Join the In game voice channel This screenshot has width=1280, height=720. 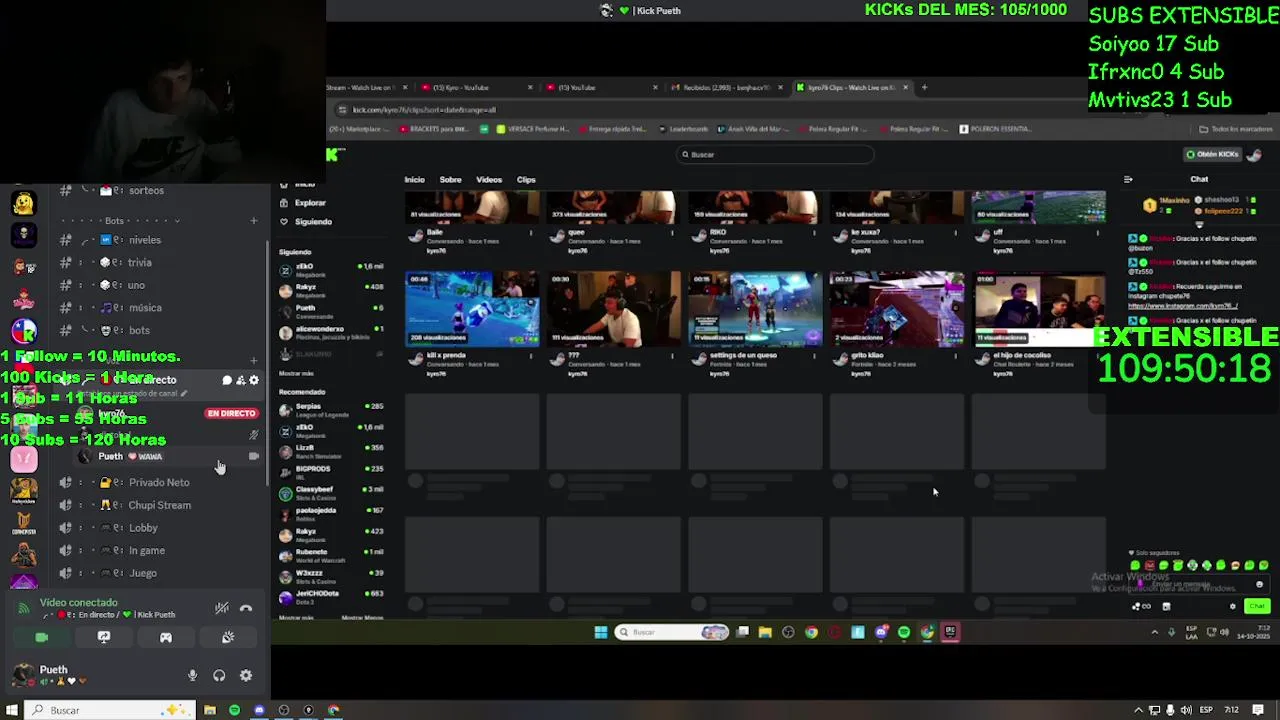(x=160, y=550)
